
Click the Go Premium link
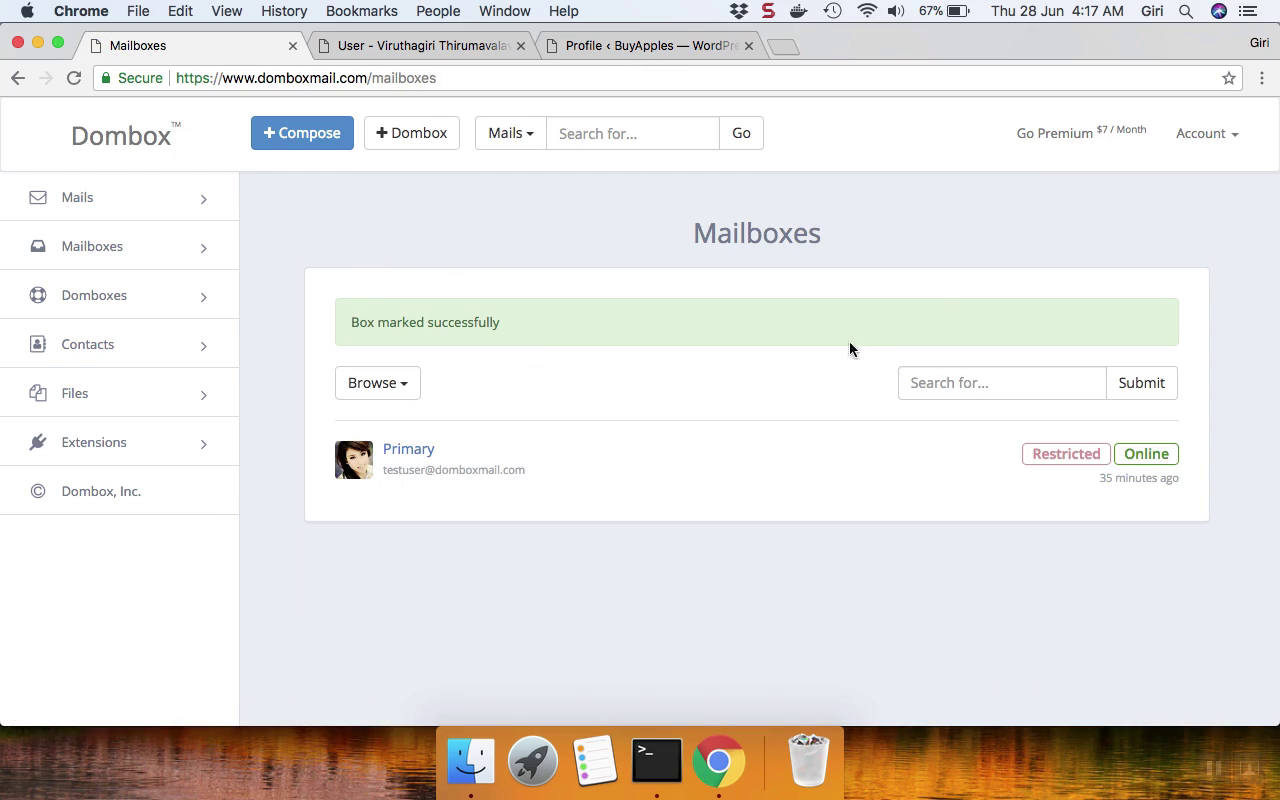pyautogui.click(x=1081, y=132)
